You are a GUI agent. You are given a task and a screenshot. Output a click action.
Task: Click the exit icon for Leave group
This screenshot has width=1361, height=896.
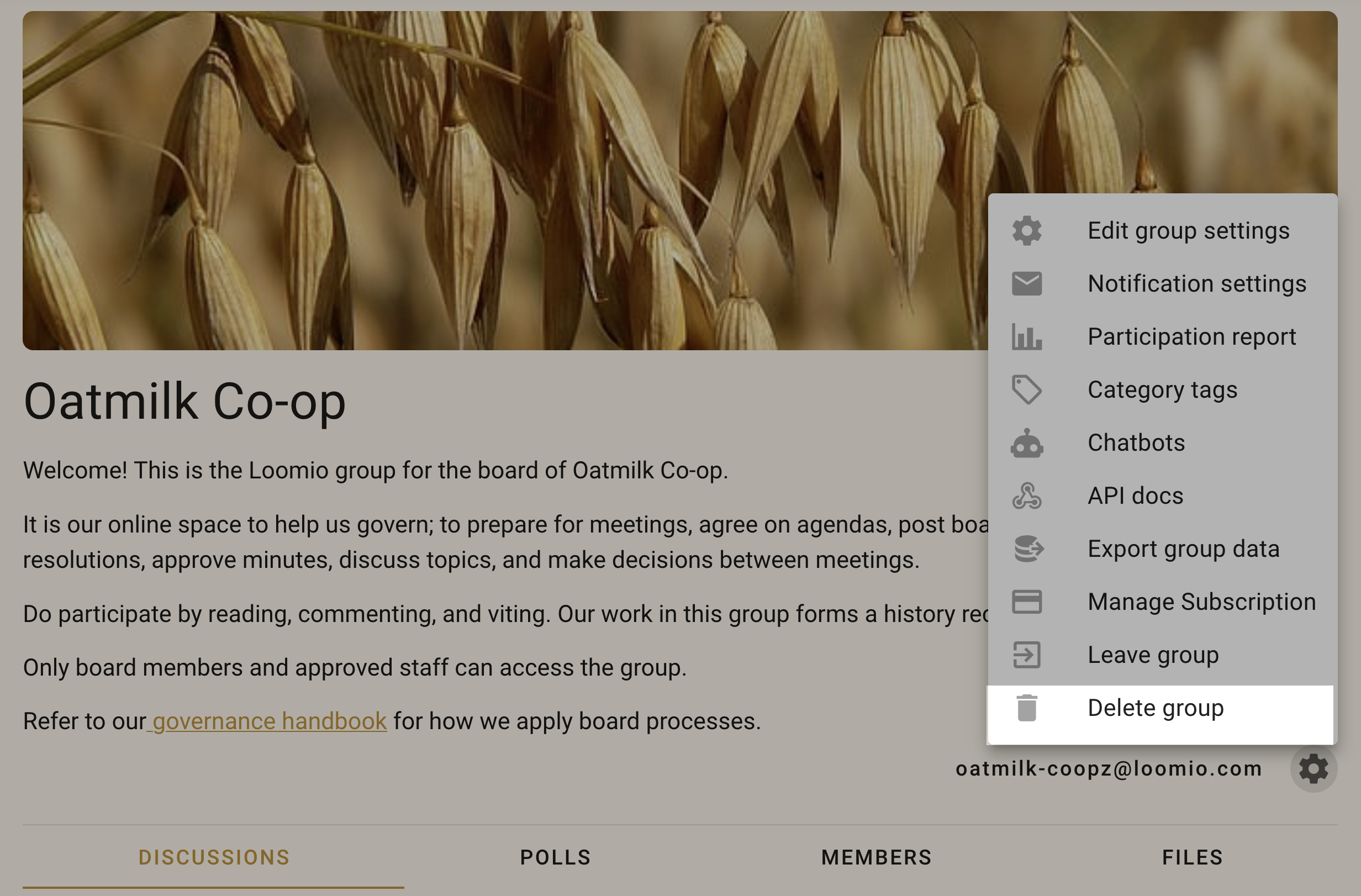pyautogui.click(x=1026, y=655)
